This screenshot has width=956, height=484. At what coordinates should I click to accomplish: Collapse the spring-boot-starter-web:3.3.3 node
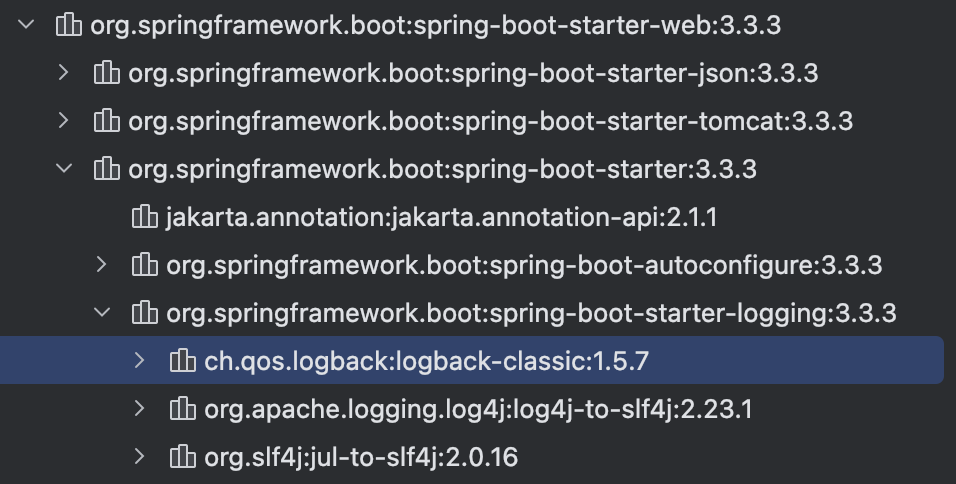tap(26, 25)
